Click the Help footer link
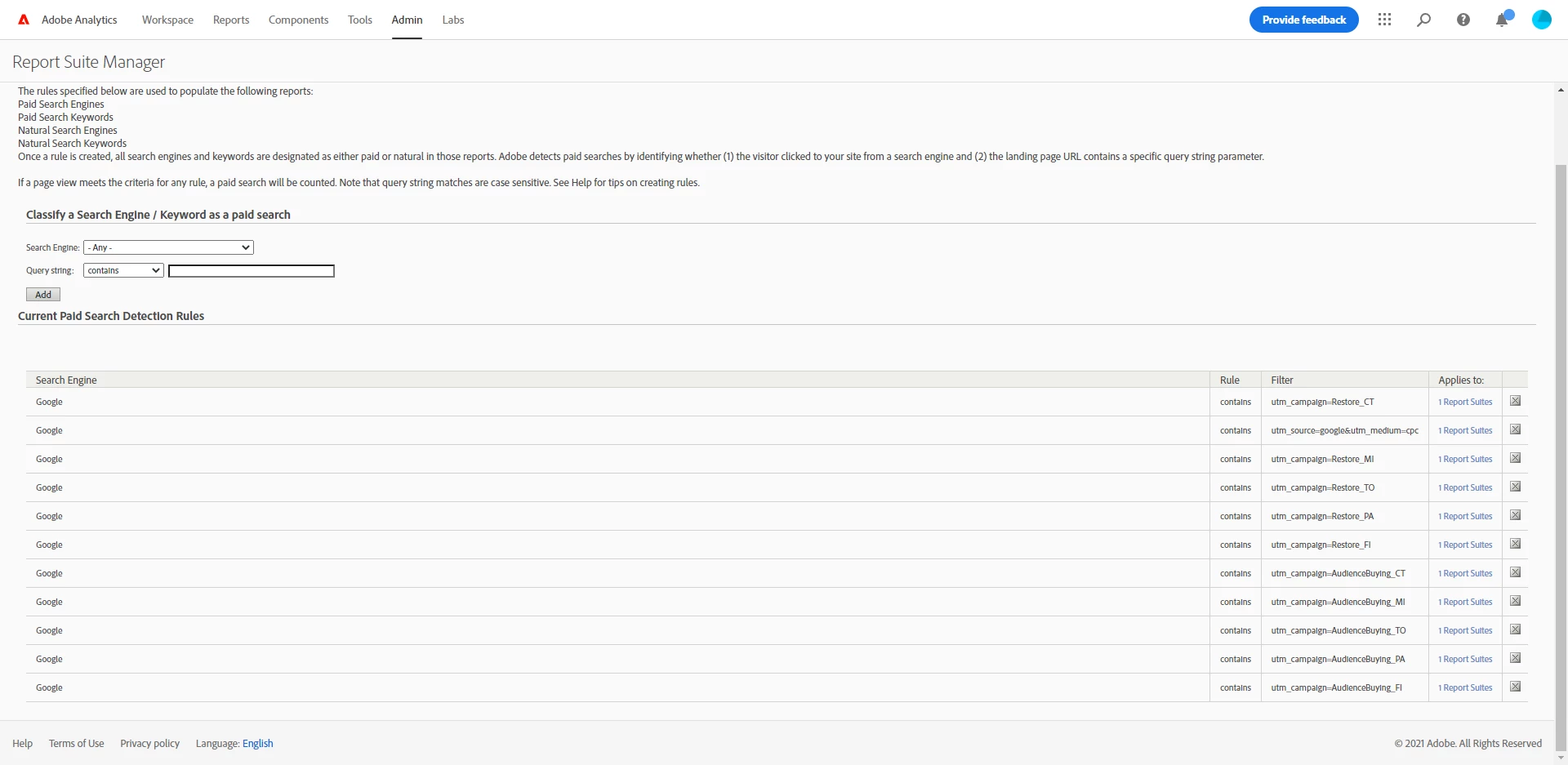Viewport: 1568px width, 765px height. [x=22, y=743]
